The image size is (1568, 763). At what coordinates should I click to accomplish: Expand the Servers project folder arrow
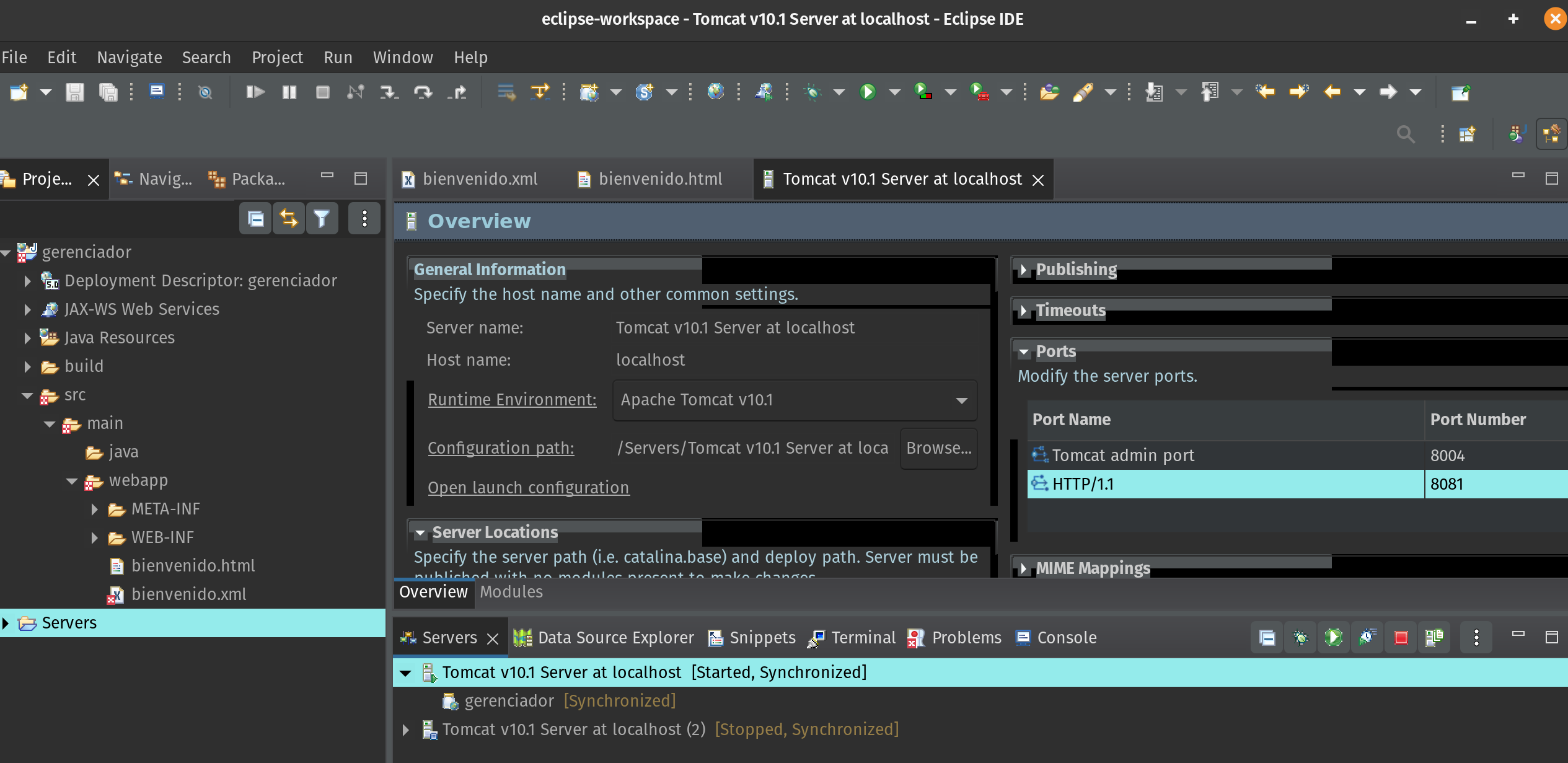coord(6,624)
